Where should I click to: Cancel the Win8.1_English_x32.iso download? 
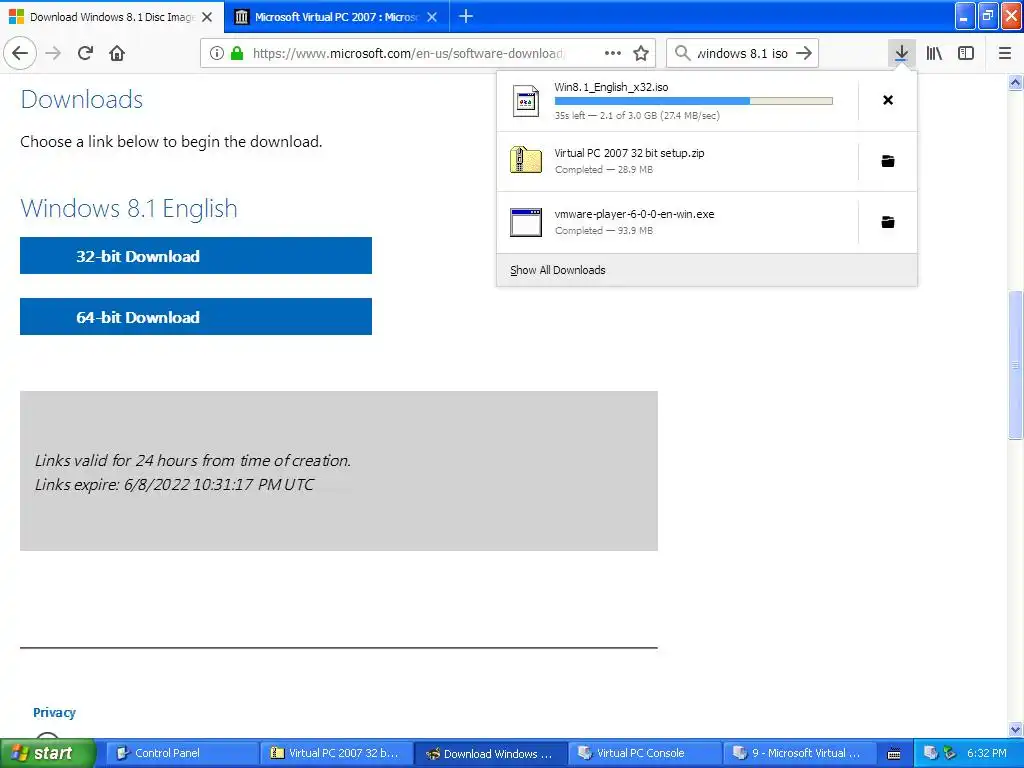point(888,100)
